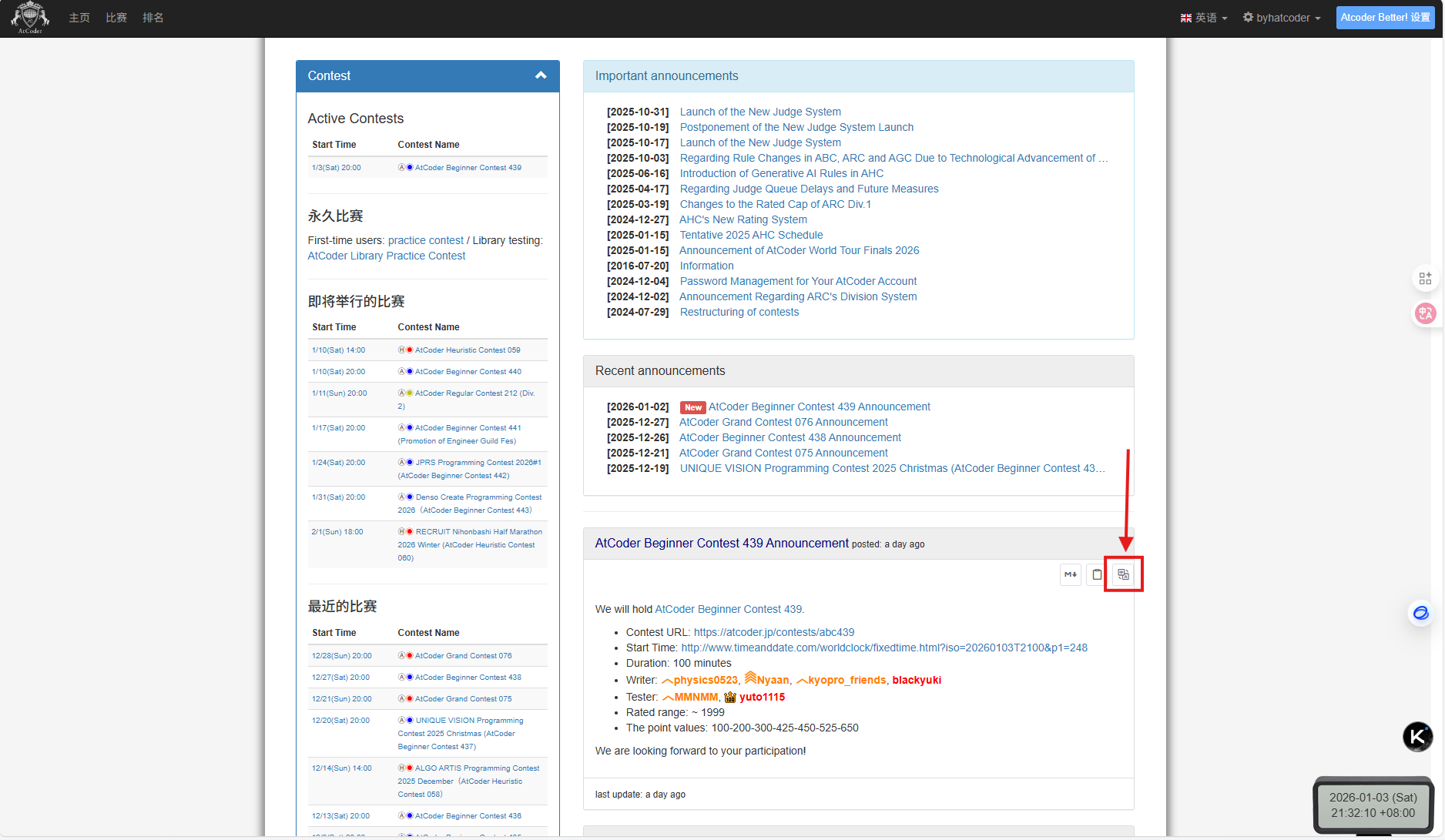
Task: Open the floating apps-grid widget icon
Action: pos(1425,278)
